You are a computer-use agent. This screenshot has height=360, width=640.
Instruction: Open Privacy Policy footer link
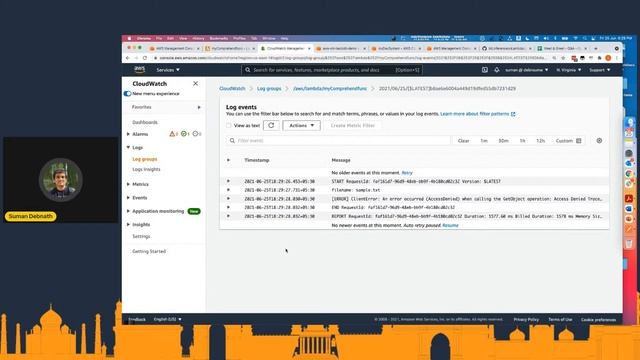[526, 320]
